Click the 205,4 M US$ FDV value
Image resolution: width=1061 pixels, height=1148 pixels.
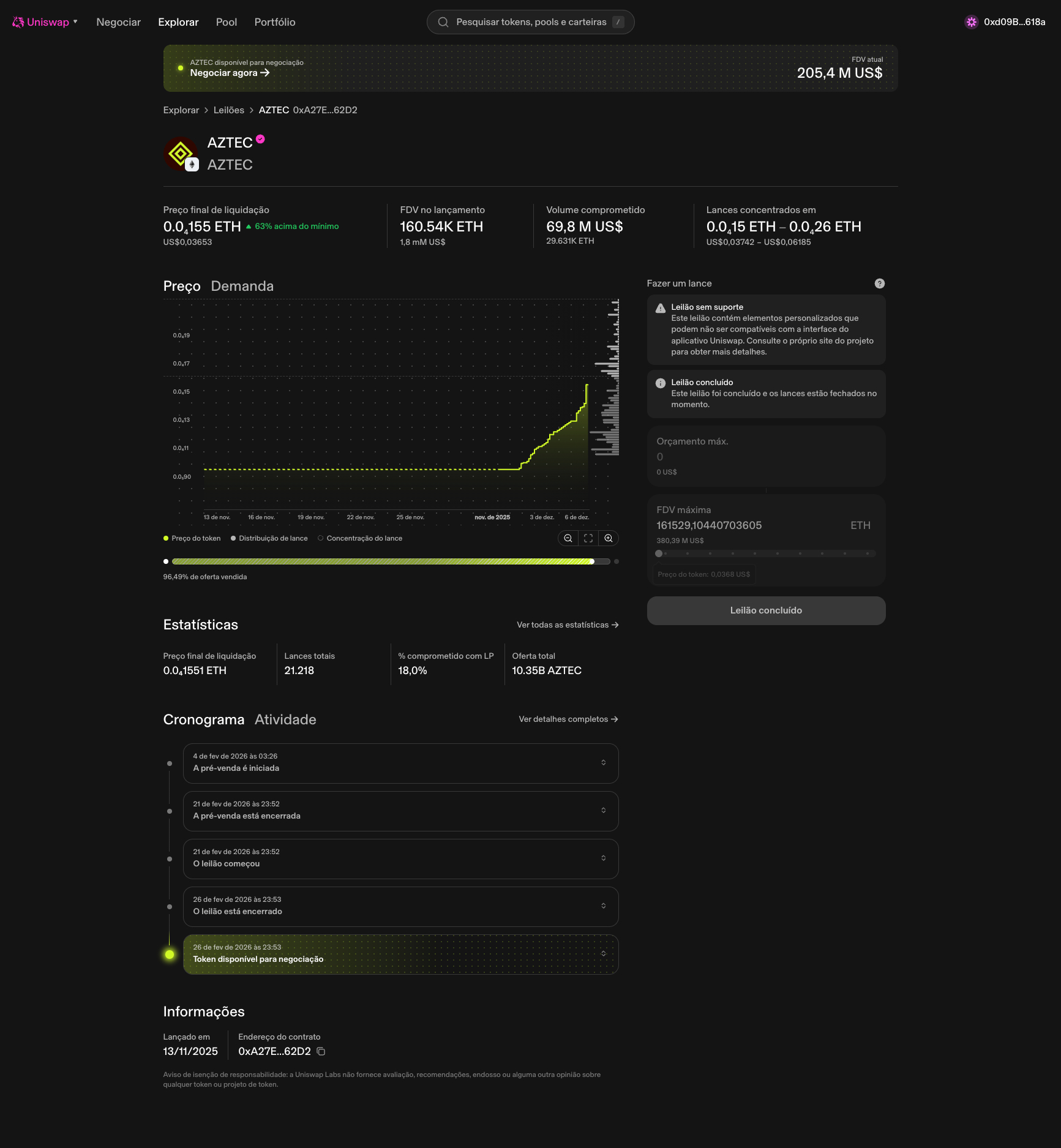[x=839, y=73]
